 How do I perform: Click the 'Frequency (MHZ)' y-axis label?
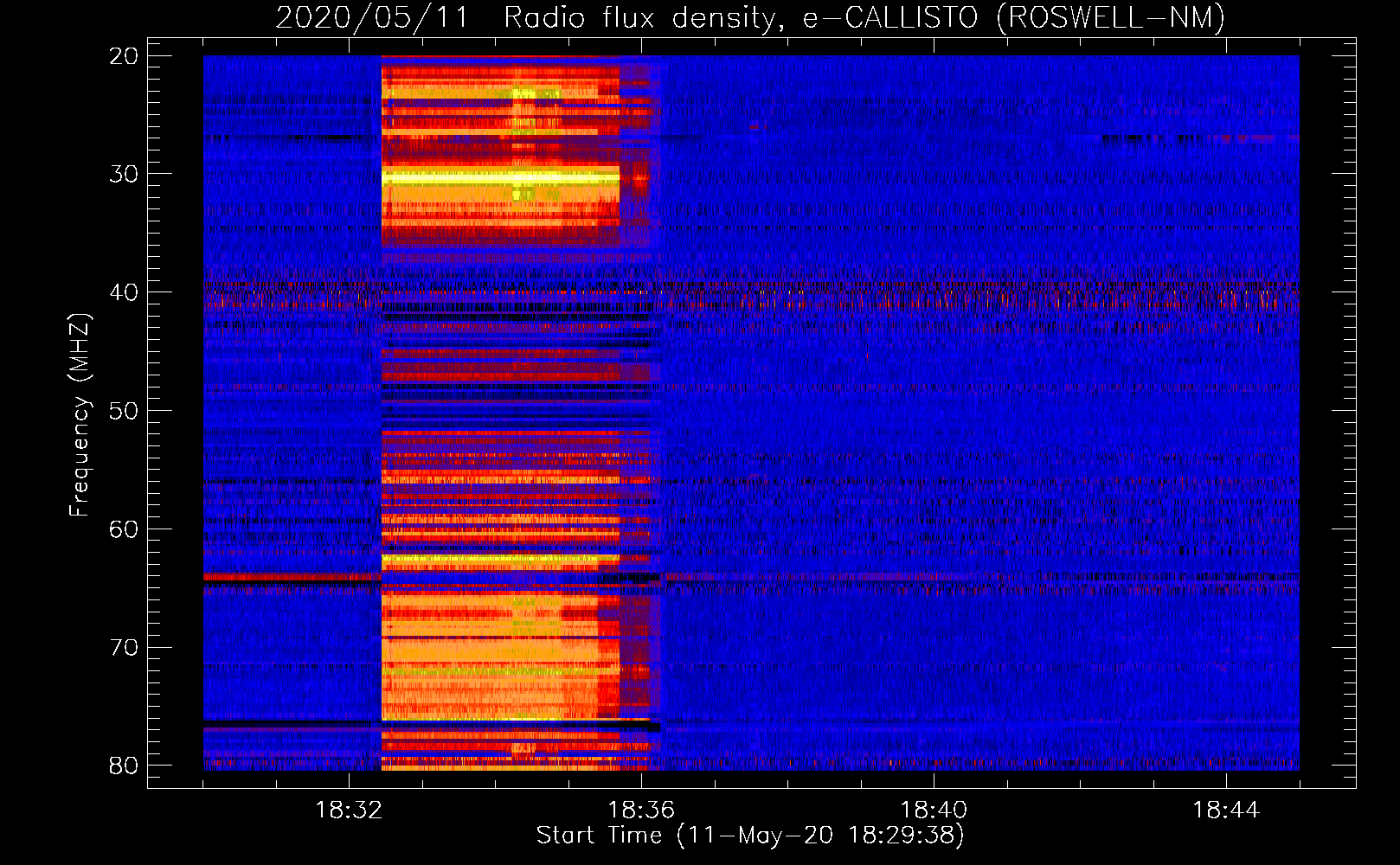pos(80,415)
